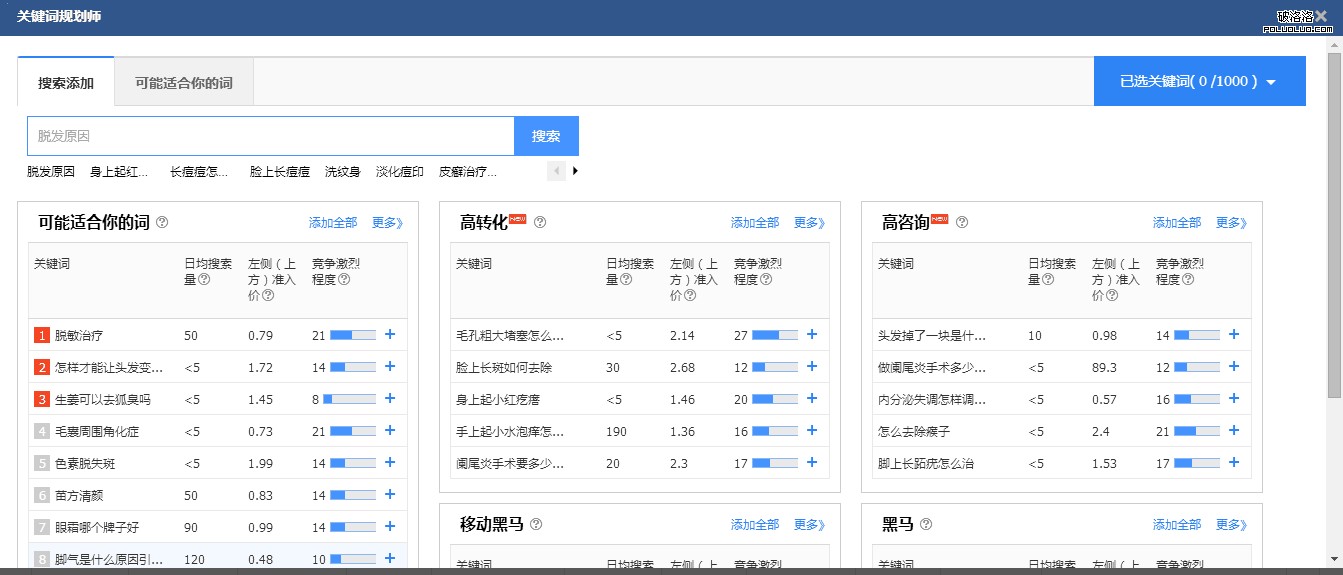Click suggested keyword 洗纹身

click(342, 172)
